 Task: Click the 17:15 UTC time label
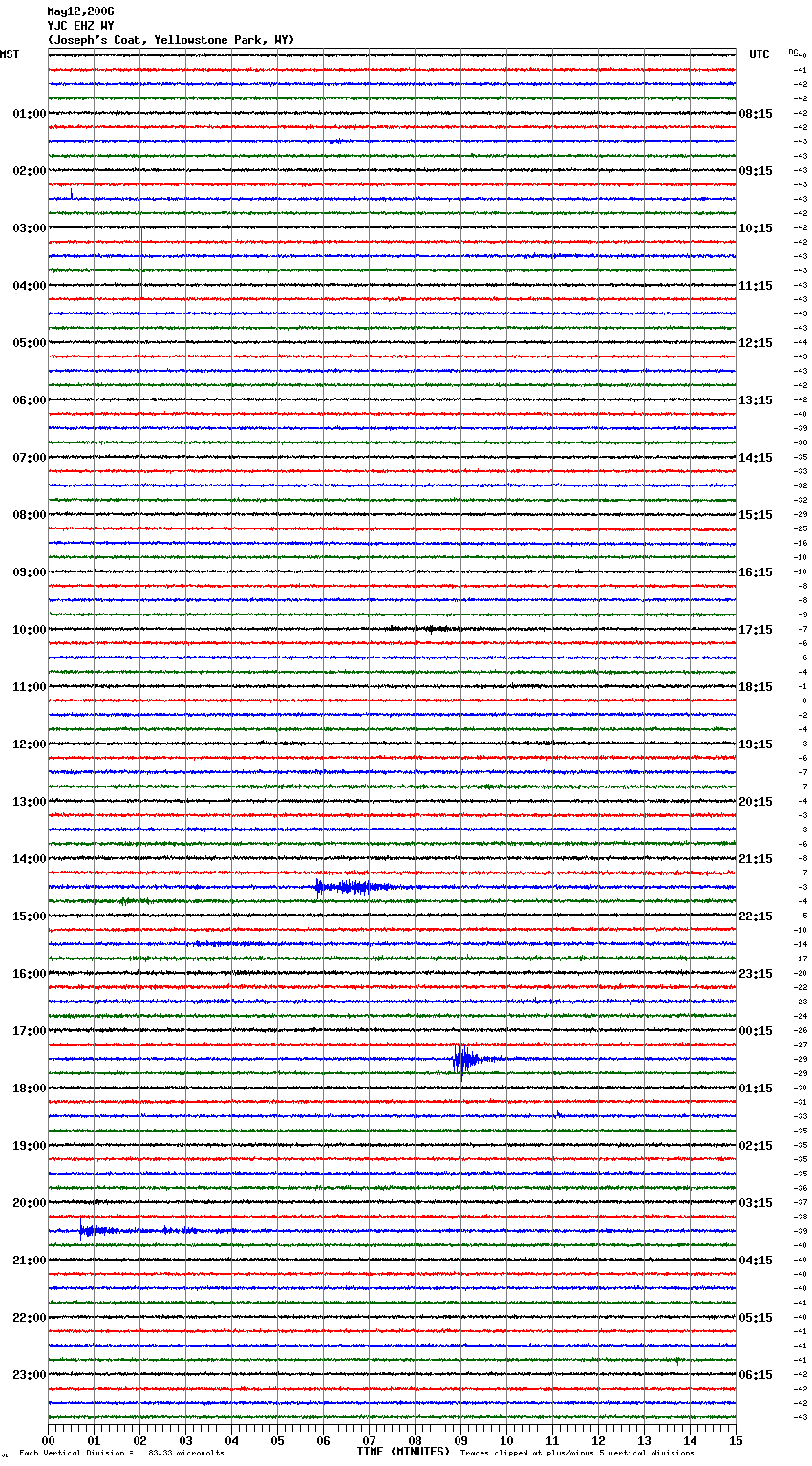(756, 630)
